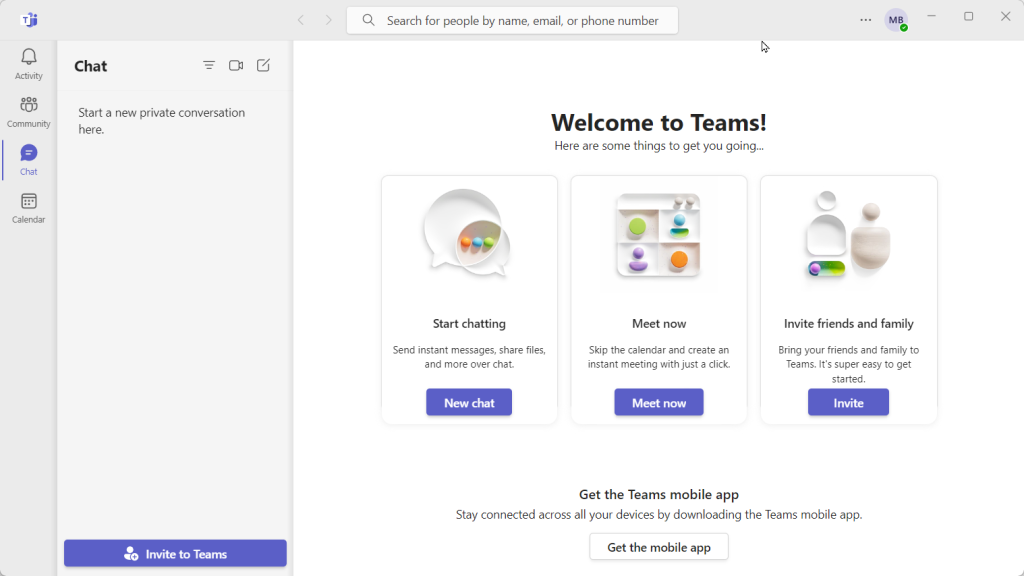Image resolution: width=1024 pixels, height=576 pixels.
Task: Click the Invite friends and family illustration
Action: point(848,234)
